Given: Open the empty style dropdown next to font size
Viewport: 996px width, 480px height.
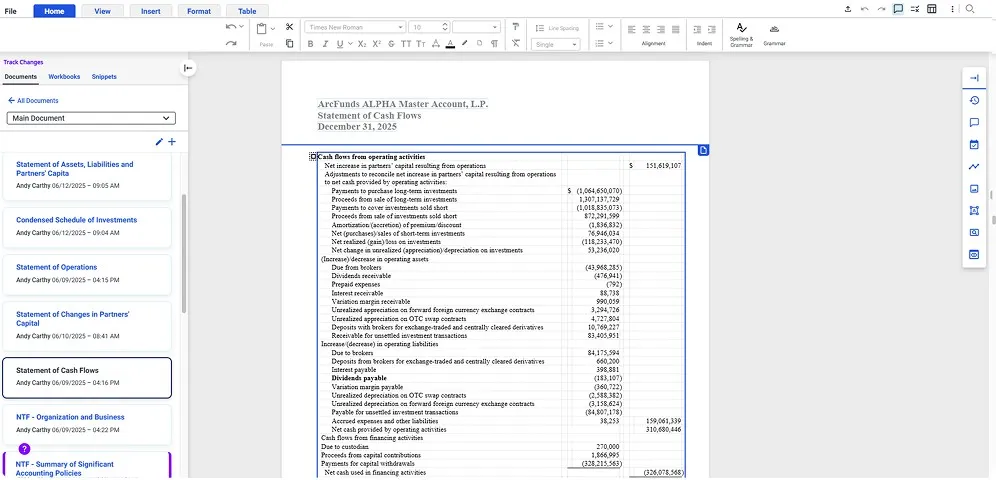Looking at the screenshot, I should point(476,27).
